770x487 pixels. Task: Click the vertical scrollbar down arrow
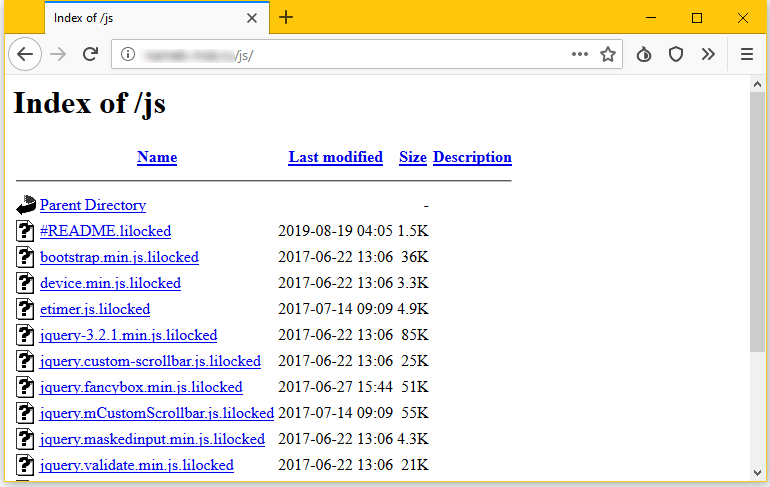click(x=757, y=472)
